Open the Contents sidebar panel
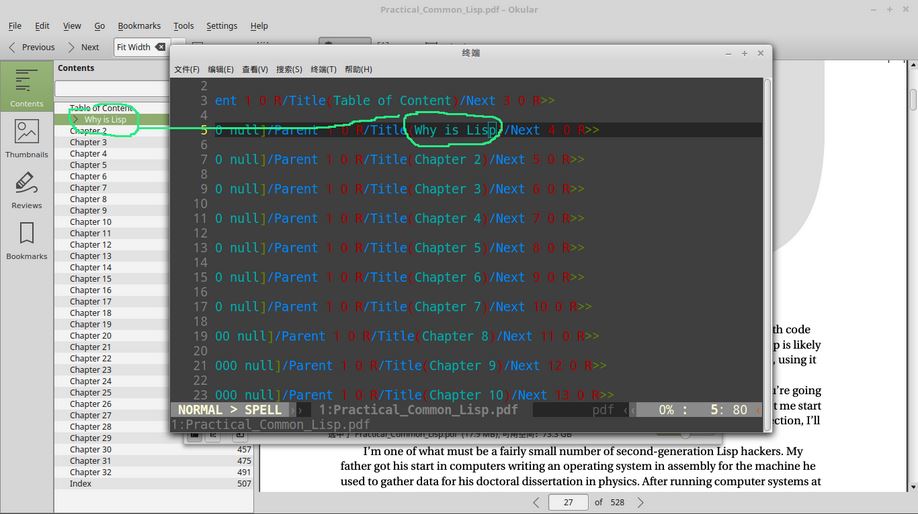 (x=26, y=86)
